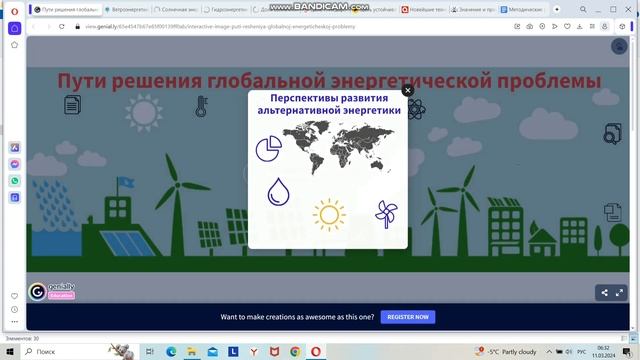Open the atom icon behind the popup
The width and height of the screenshot is (640, 360).
click(417, 109)
